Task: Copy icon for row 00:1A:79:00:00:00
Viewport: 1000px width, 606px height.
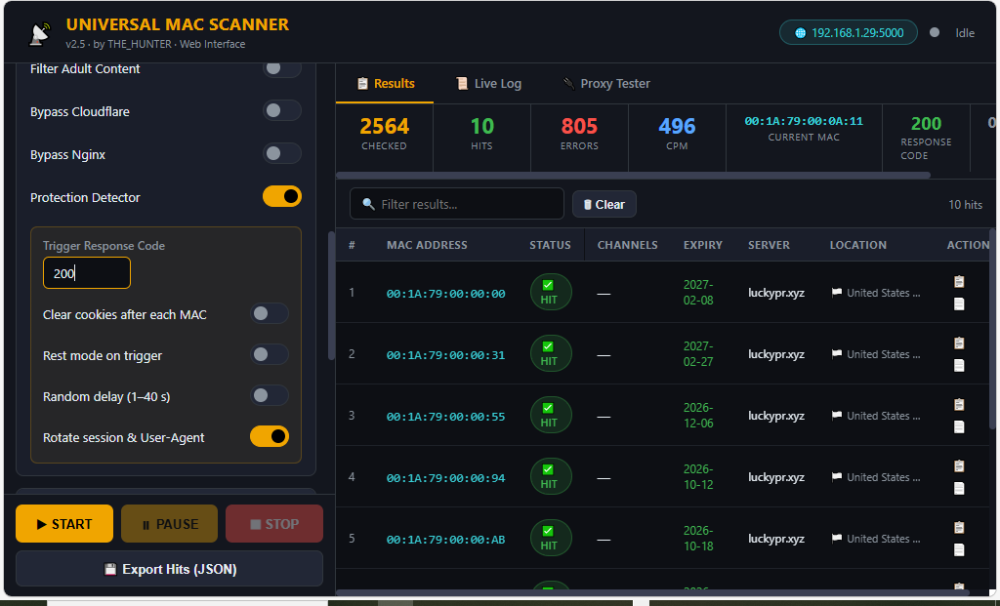Action: 959,281
